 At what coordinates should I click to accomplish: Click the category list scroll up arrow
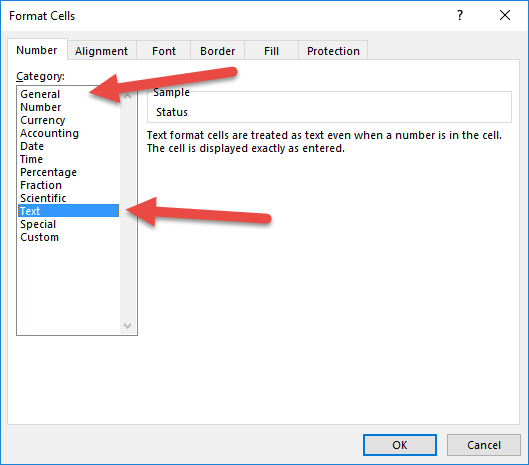click(128, 96)
